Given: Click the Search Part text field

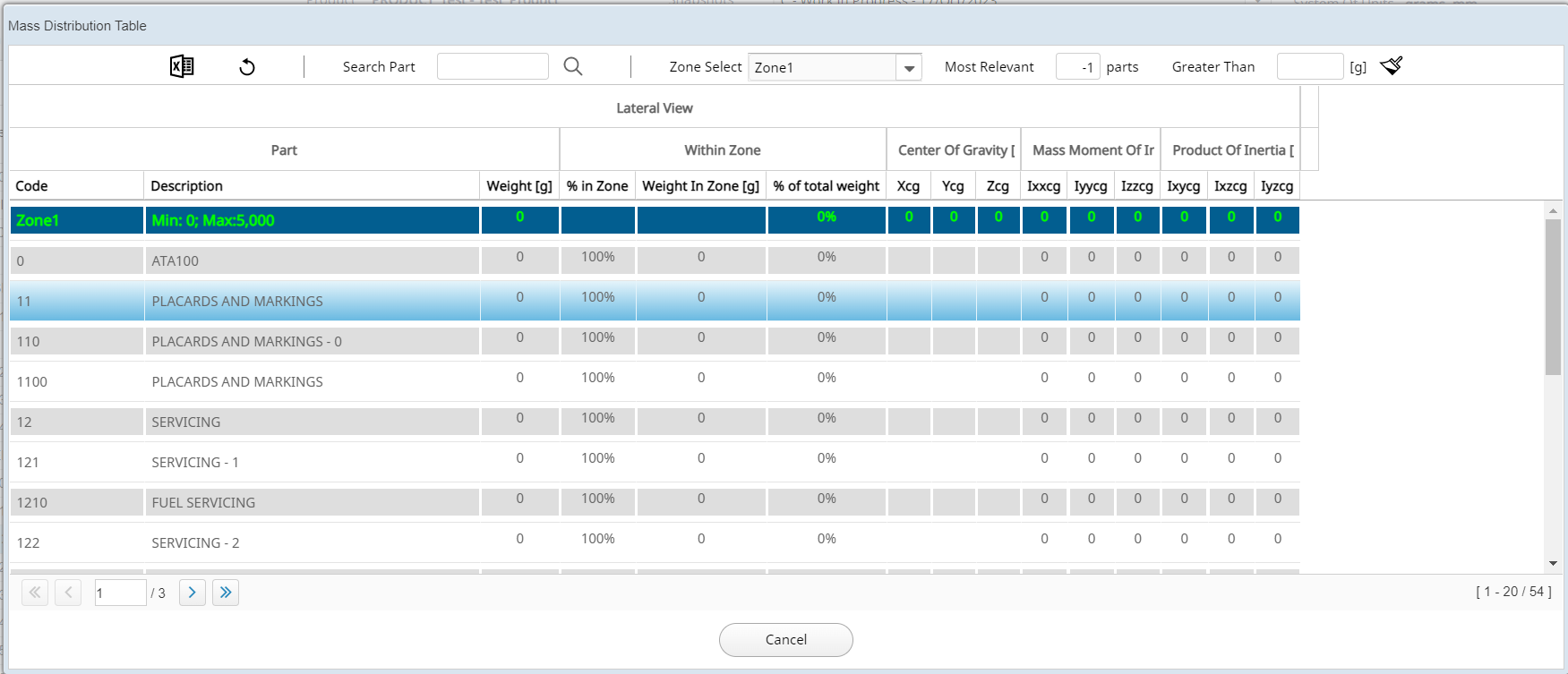Looking at the screenshot, I should [493, 67].
